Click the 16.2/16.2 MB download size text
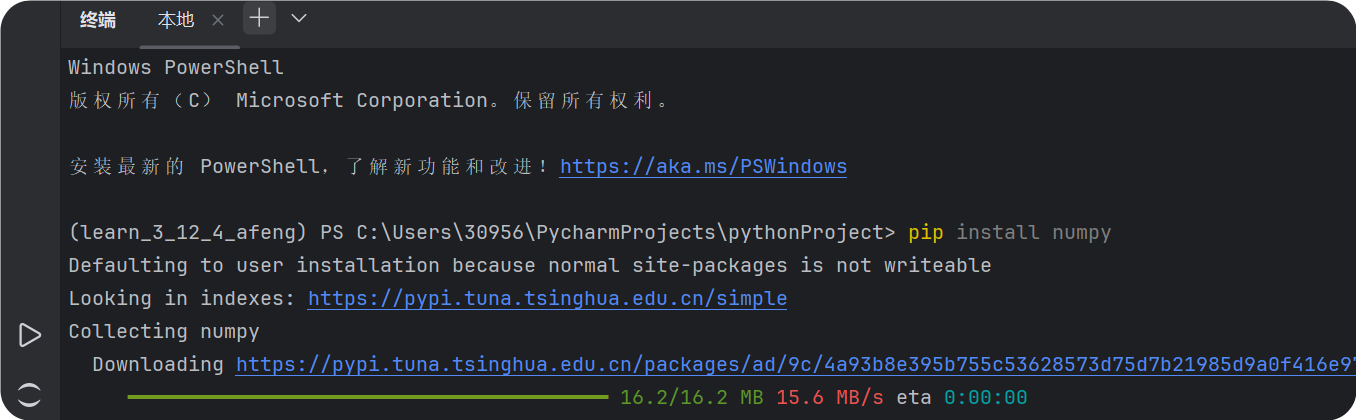 click(692, 397)
